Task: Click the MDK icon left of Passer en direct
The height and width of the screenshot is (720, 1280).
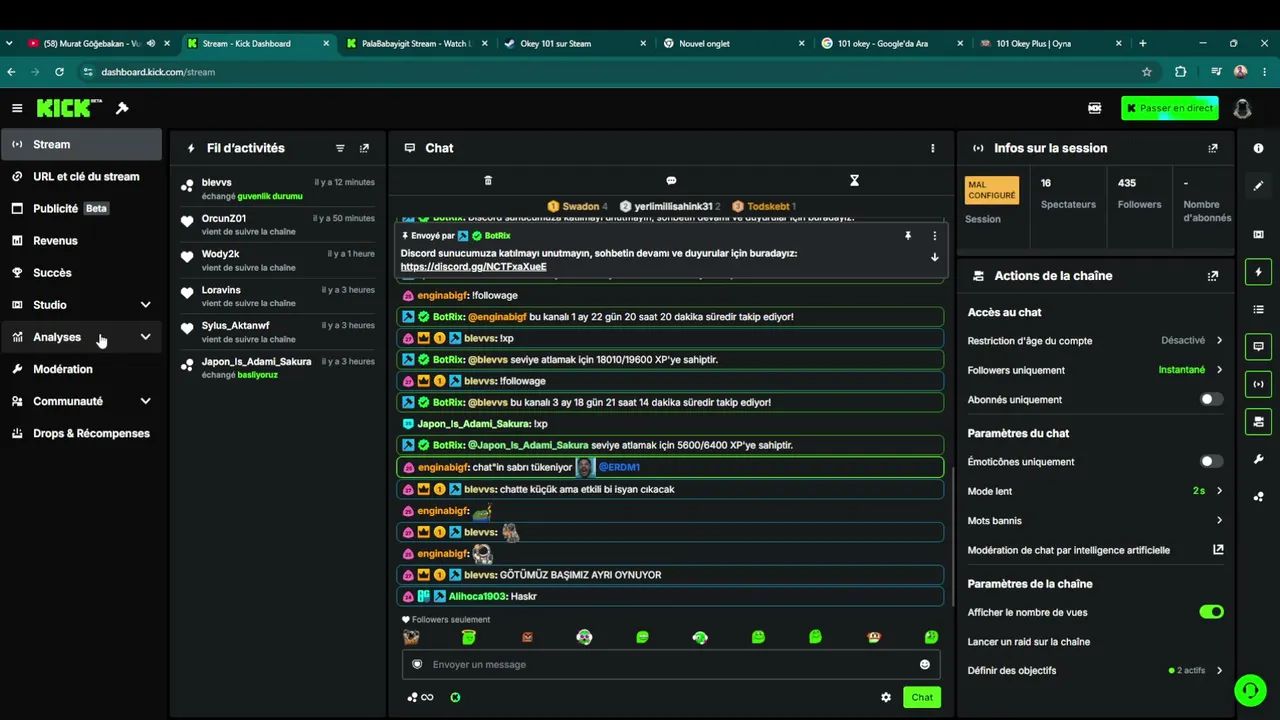Action: tap(1095, 108)
